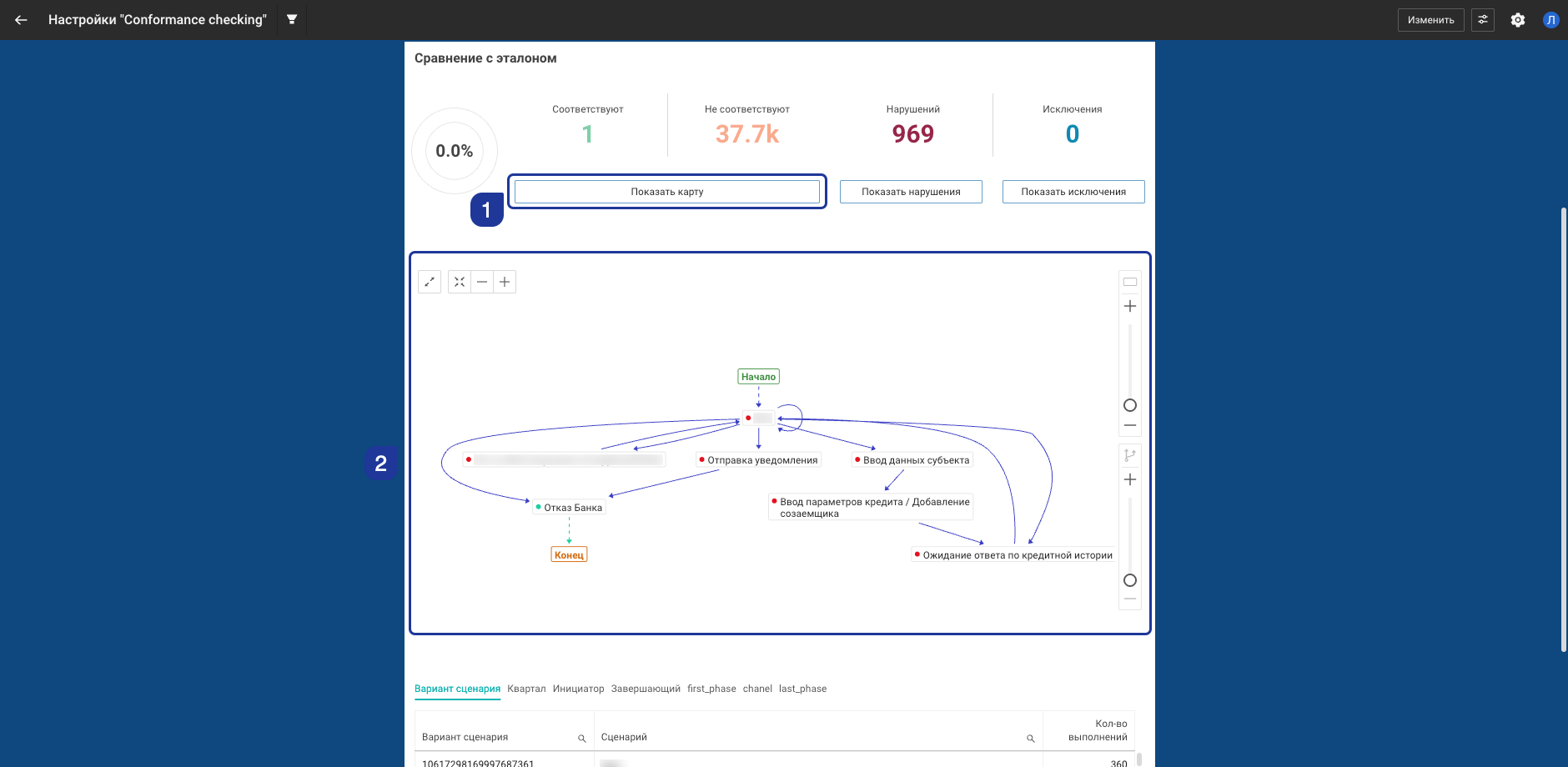Open search in the Сценарий column header

(x=1030, y=739)
